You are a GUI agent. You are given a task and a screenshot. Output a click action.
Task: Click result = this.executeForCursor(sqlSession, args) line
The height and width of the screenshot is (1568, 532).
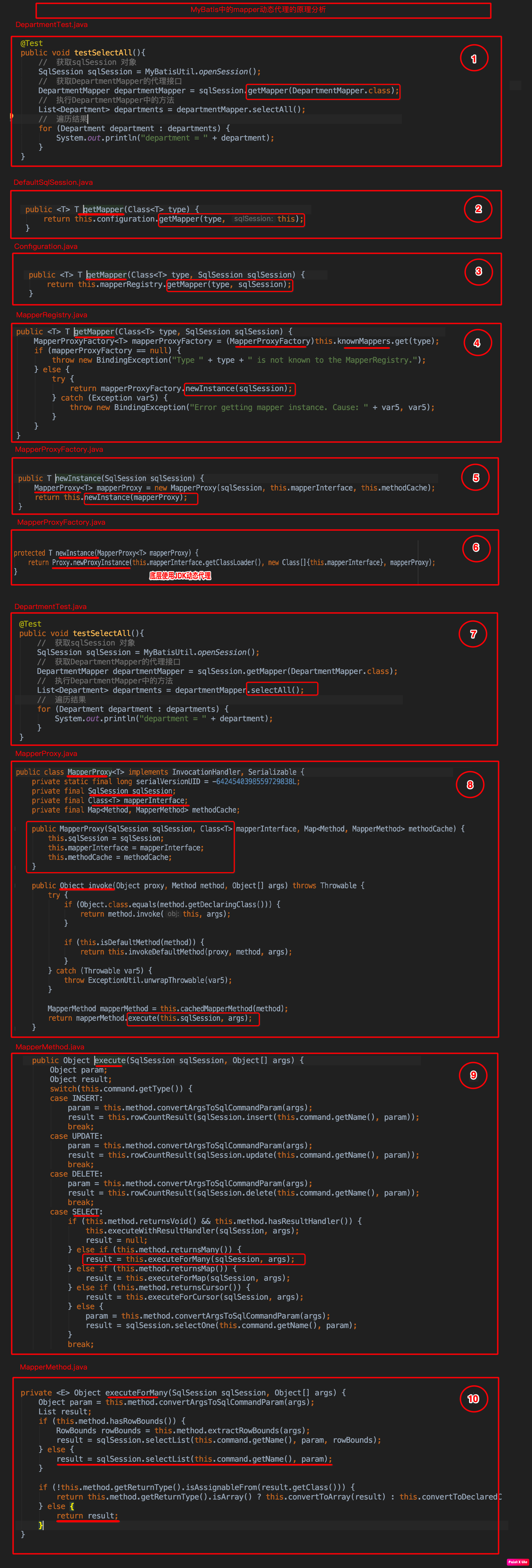(194, 1297)
